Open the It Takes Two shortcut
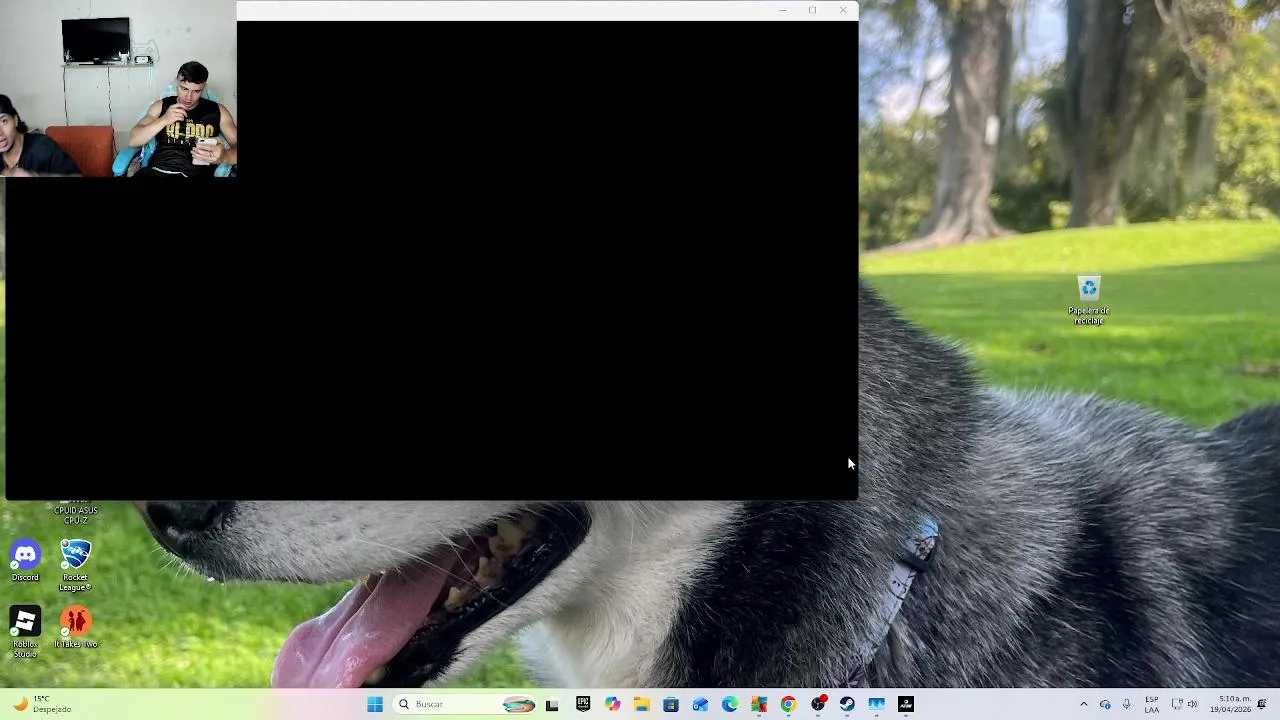 point(76,628)
